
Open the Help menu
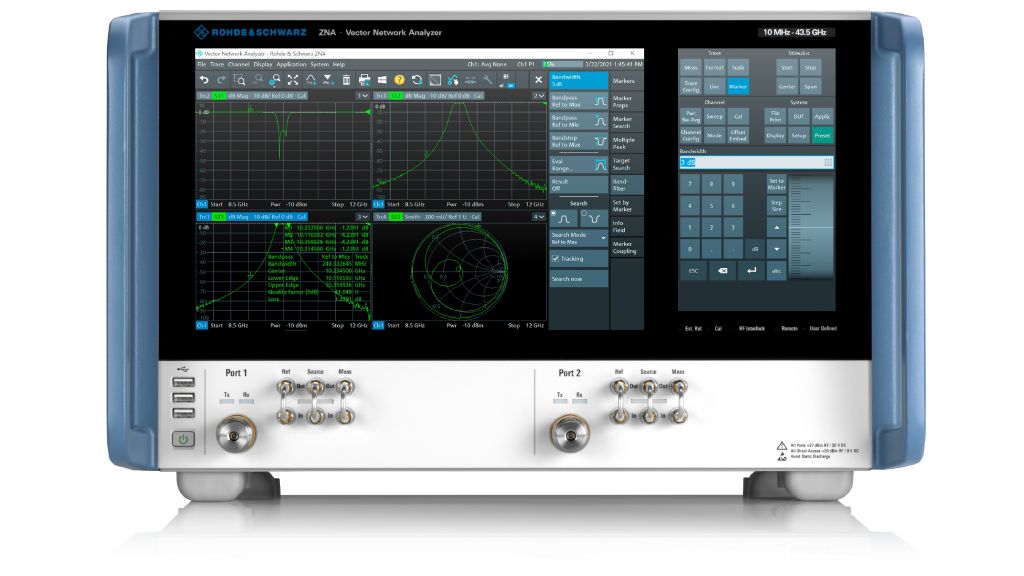pos(339,65)
